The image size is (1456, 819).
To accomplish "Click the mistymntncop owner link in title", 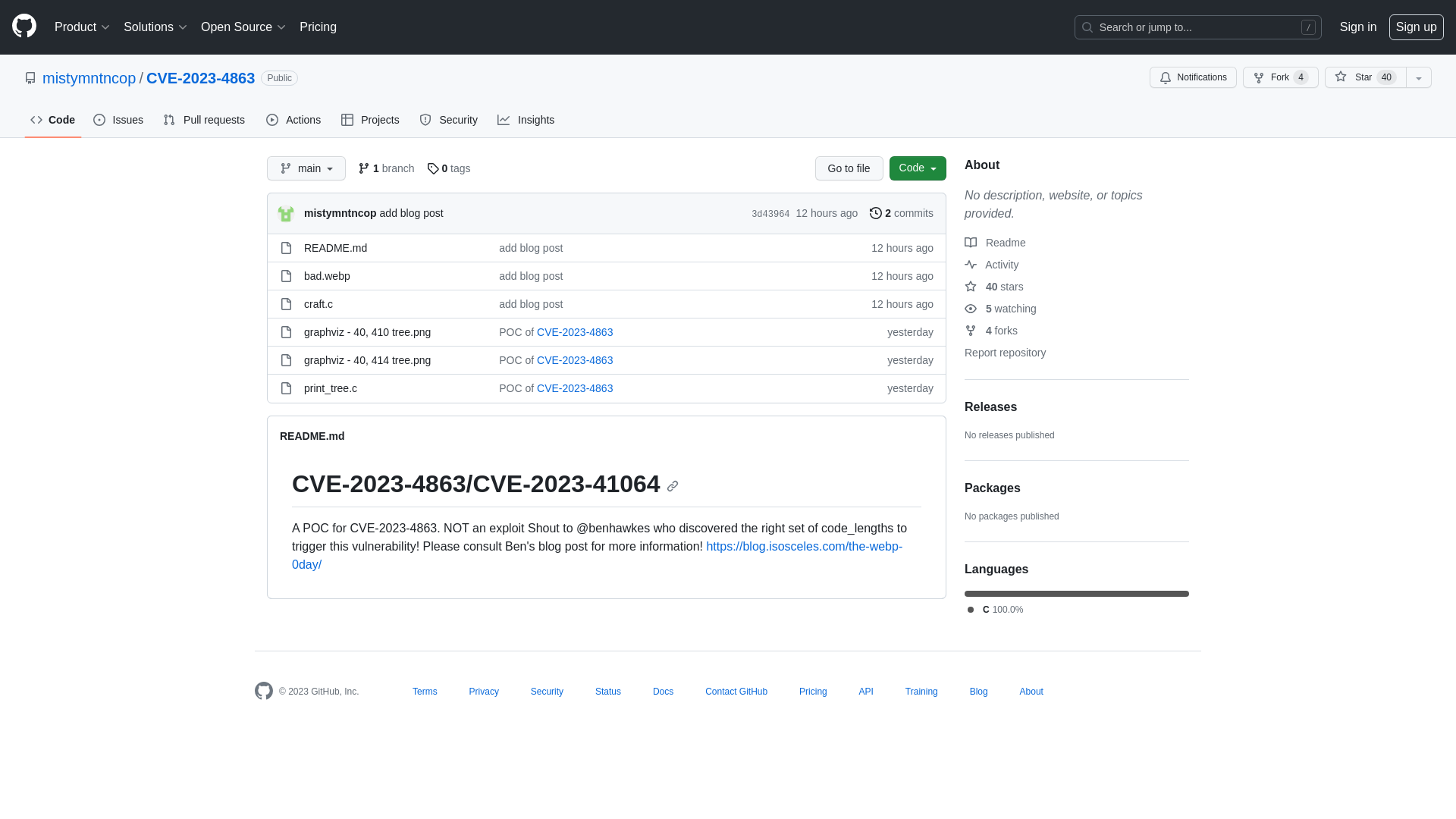I will coord(89,78).
